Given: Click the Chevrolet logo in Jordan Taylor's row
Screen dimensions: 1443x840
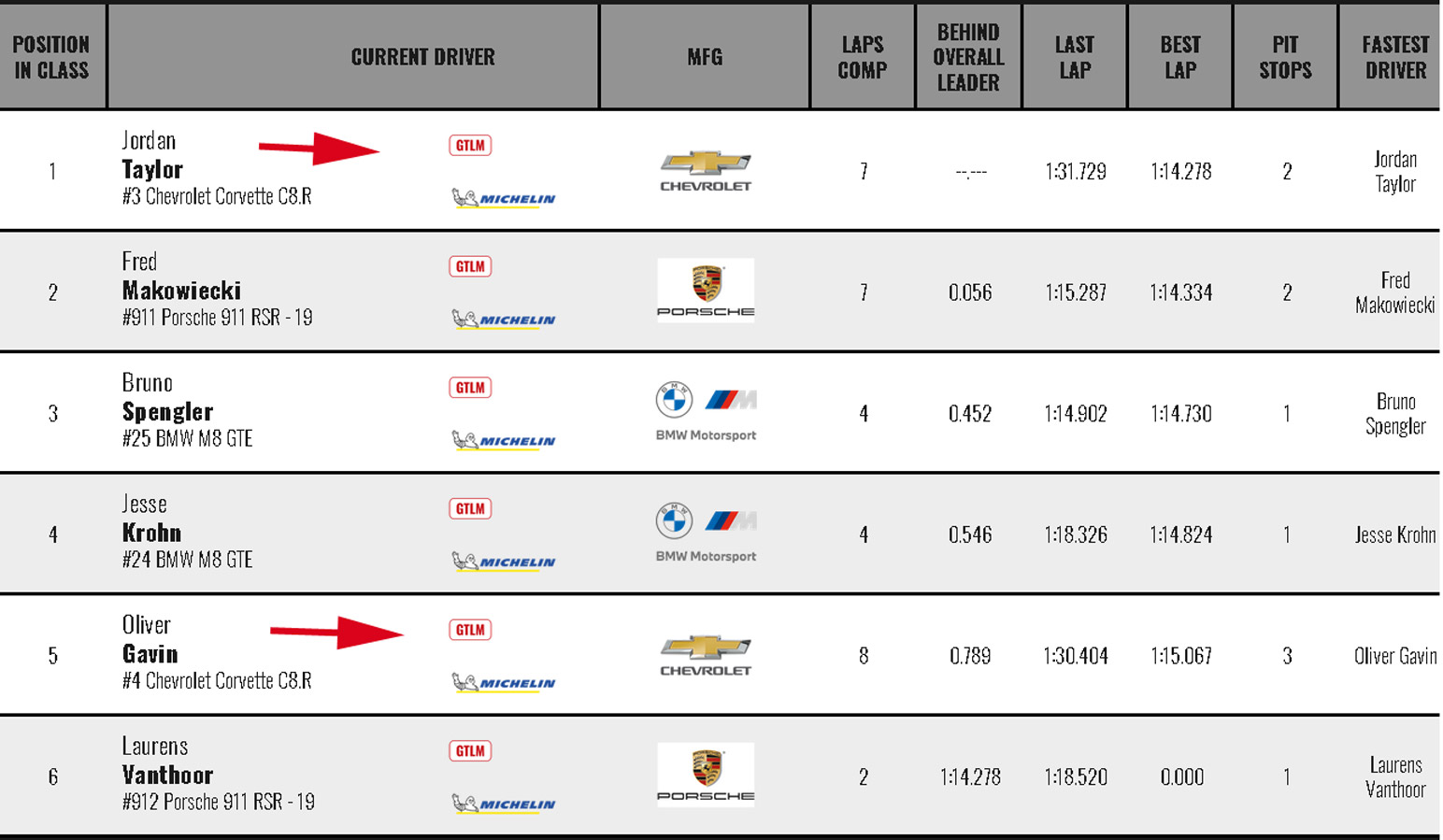Looking at the screenshot, I should (x=706, y=171).
